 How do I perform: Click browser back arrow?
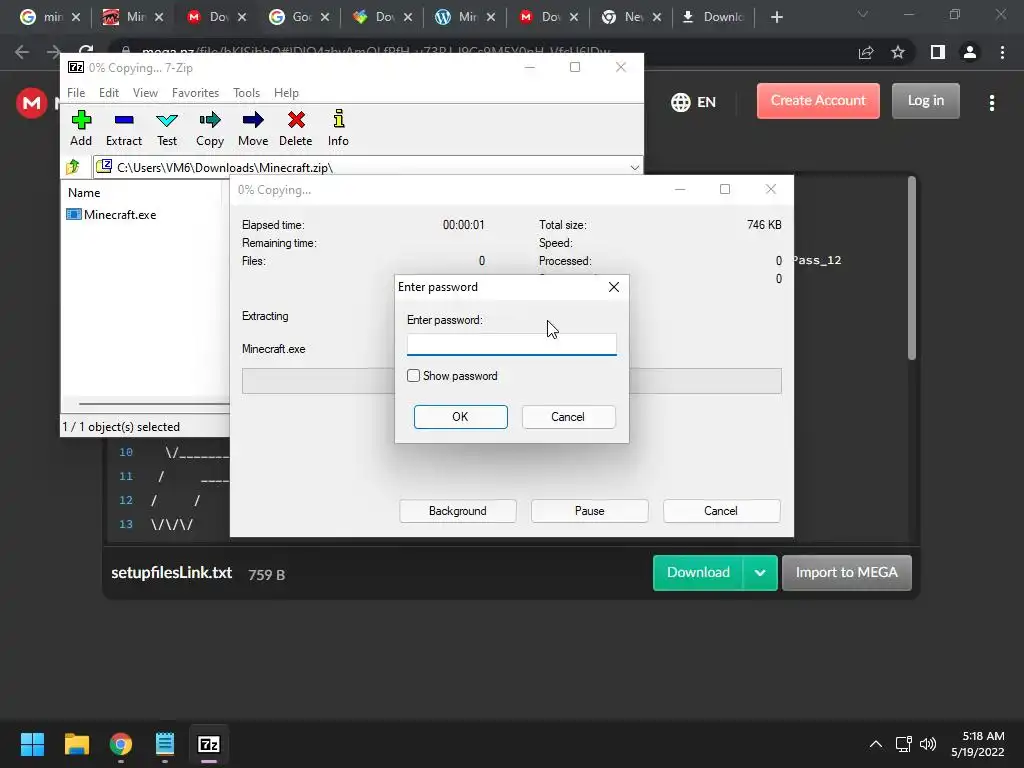coord(22,52)
